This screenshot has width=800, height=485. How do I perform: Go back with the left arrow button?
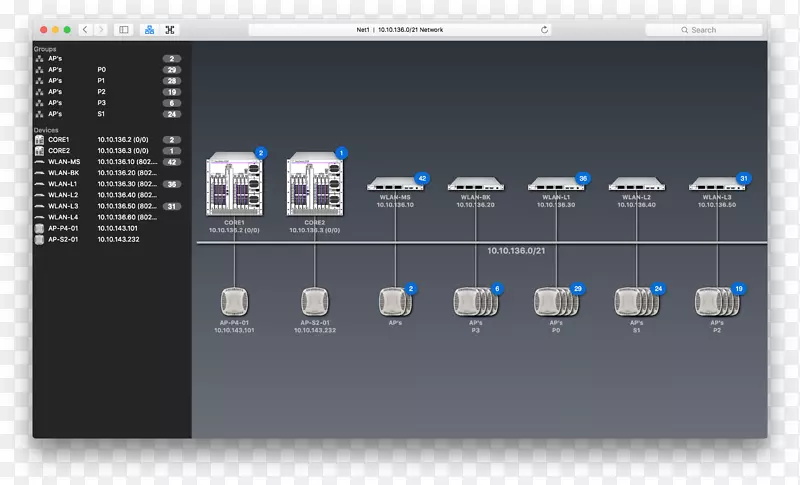[85, 30]
